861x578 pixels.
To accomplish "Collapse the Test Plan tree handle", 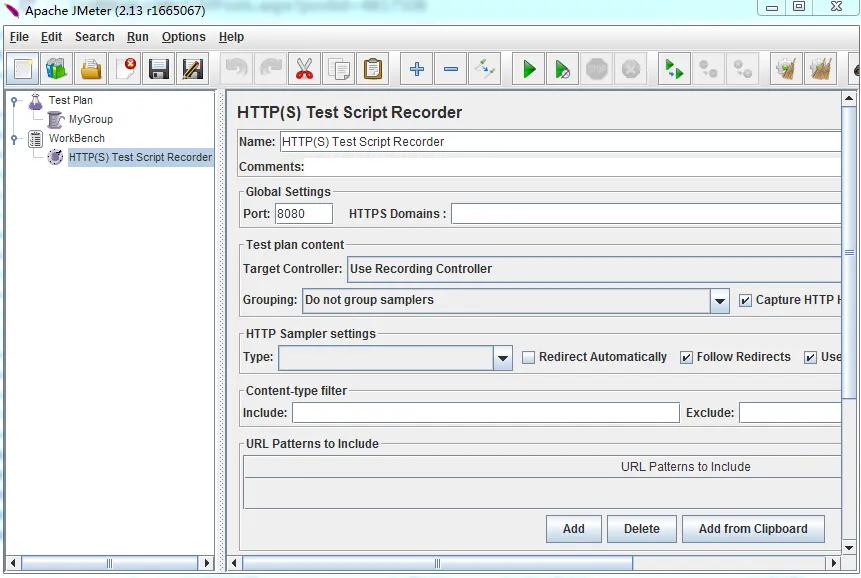I will click(x=15, y=100).
